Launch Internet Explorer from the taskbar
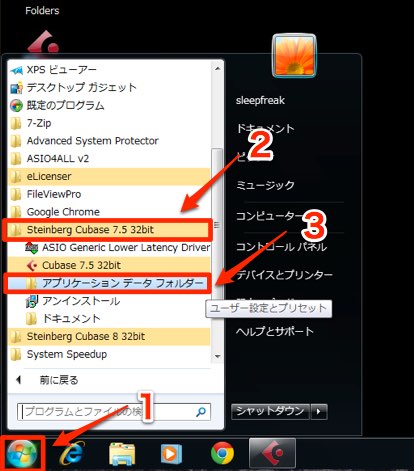Image resolution: width=414 pixels, height=471 pixels. [72, 453]
